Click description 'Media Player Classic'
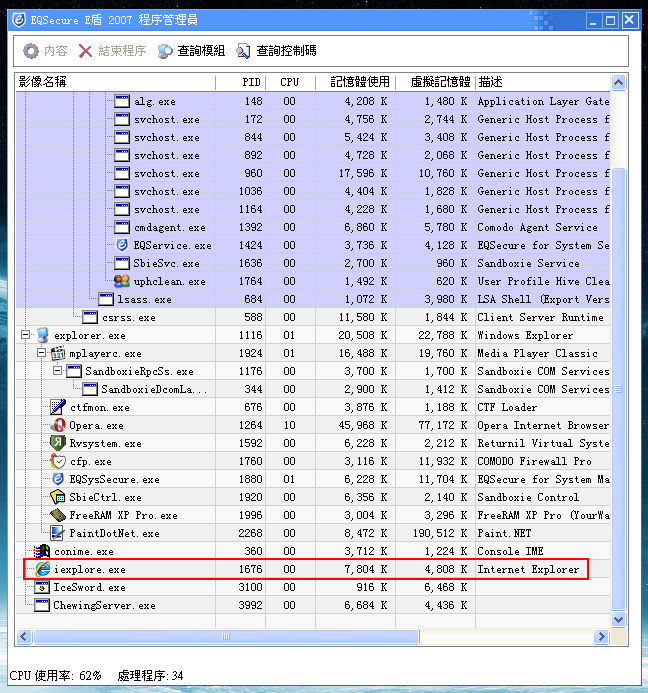 pos(537,353)
